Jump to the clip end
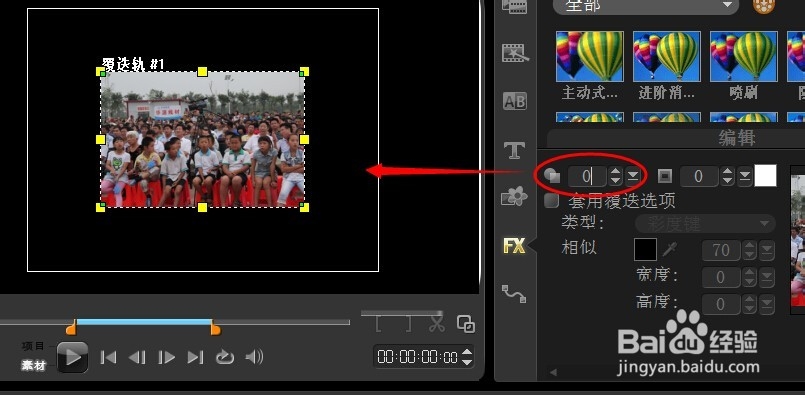 195,357
